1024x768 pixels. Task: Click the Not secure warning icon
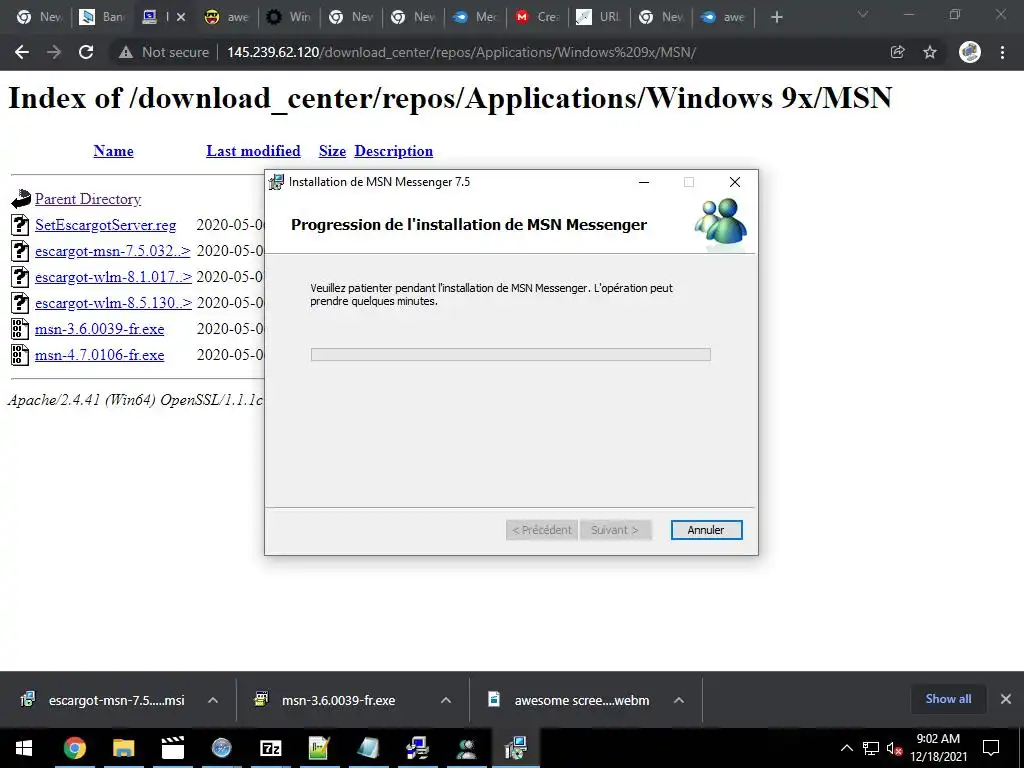pyautogui.click(x=126, y=52)
